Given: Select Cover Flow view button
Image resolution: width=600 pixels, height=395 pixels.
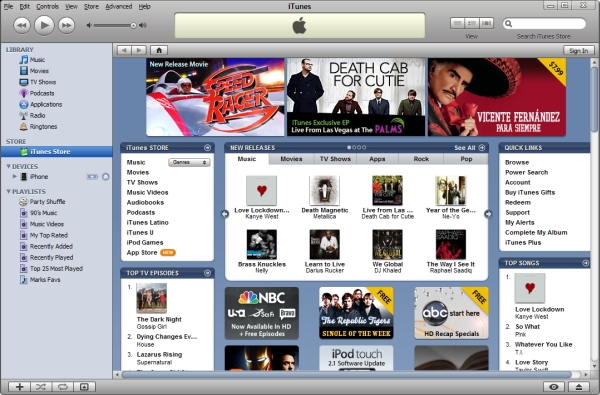Looking at the screenshot, I should click(x=486, y=23).
